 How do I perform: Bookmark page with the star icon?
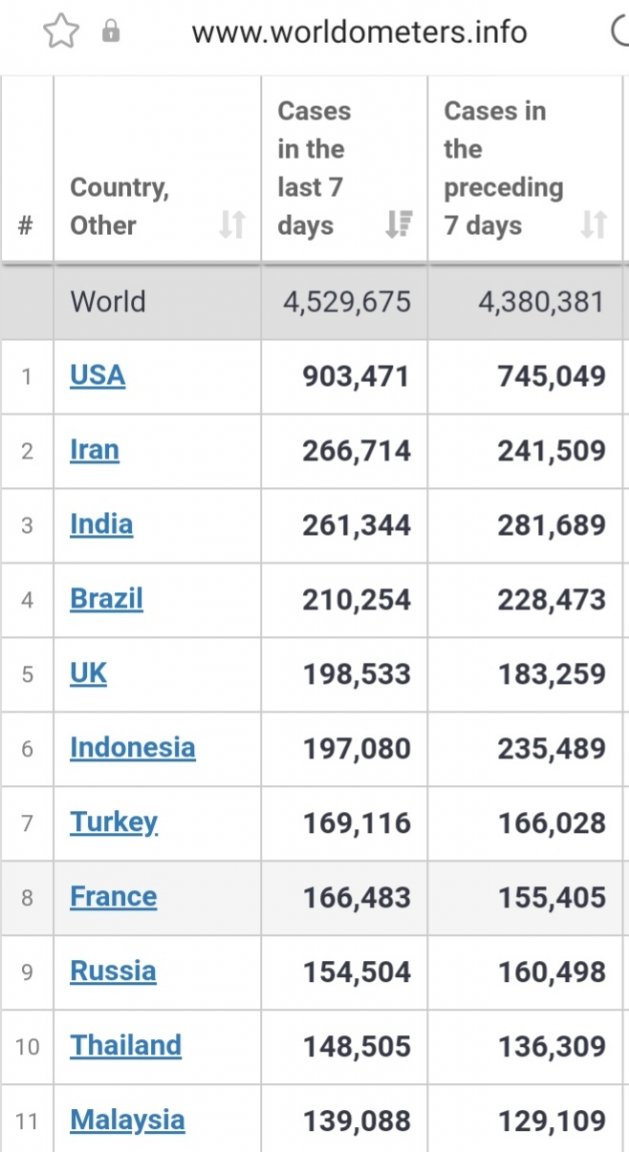(x=61, y=32)
